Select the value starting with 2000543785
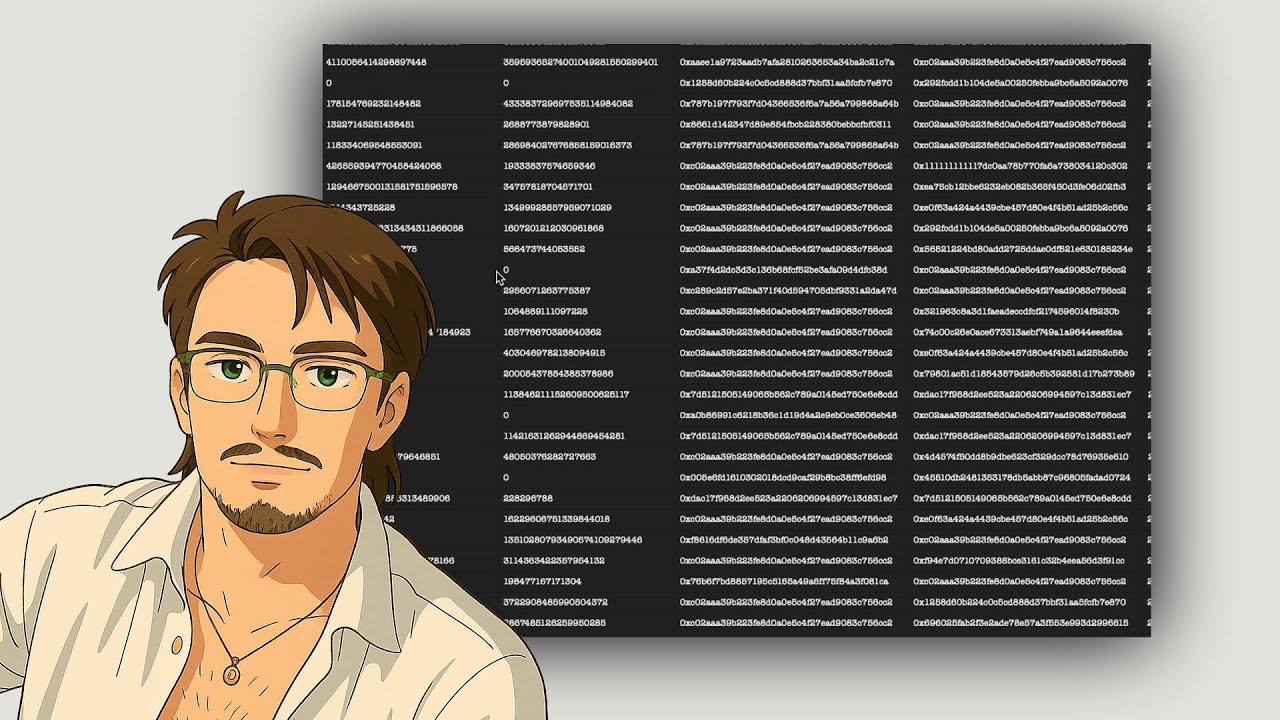 coord(558,374)
